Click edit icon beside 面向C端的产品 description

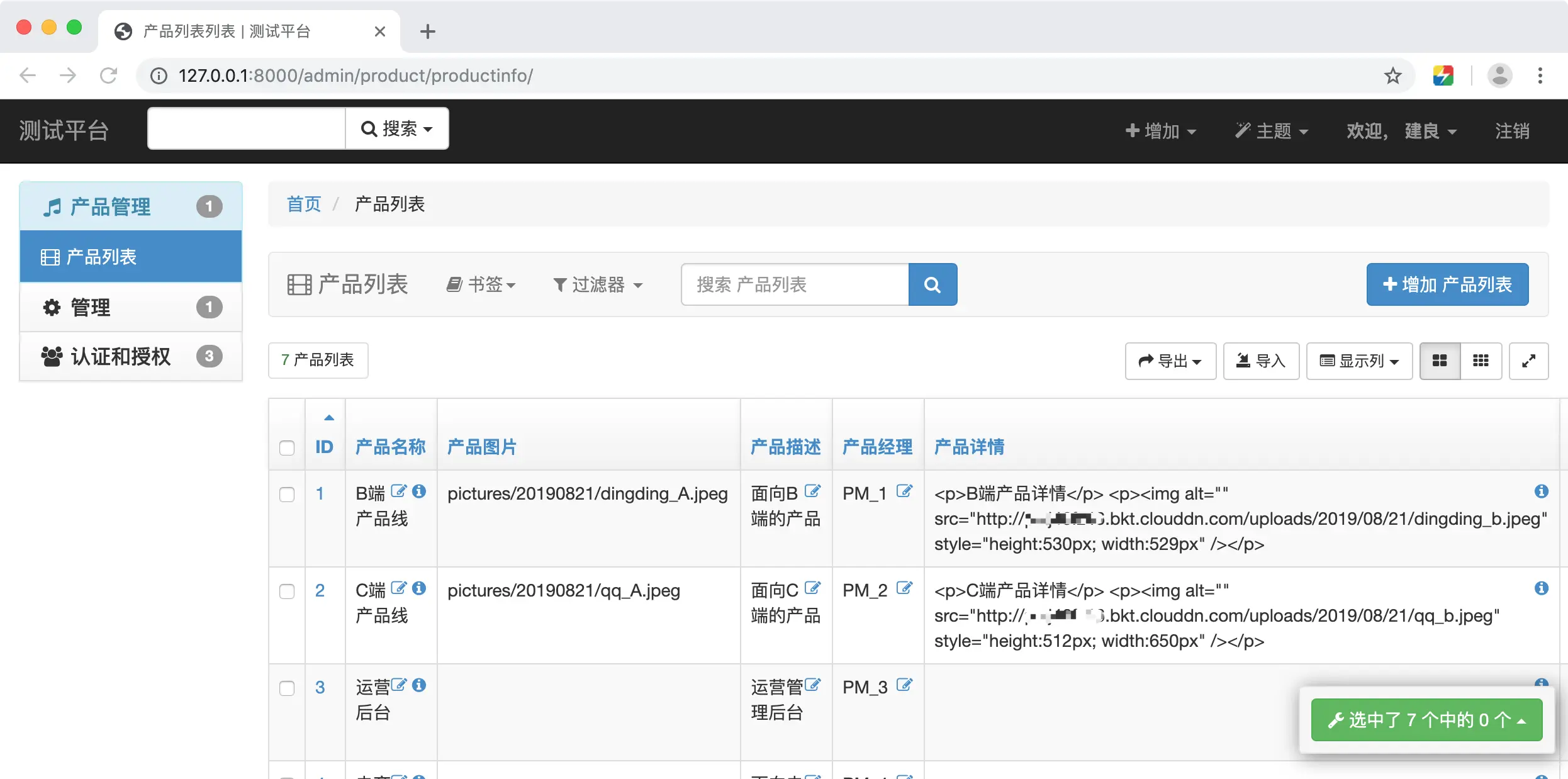(x=812, y=588)
